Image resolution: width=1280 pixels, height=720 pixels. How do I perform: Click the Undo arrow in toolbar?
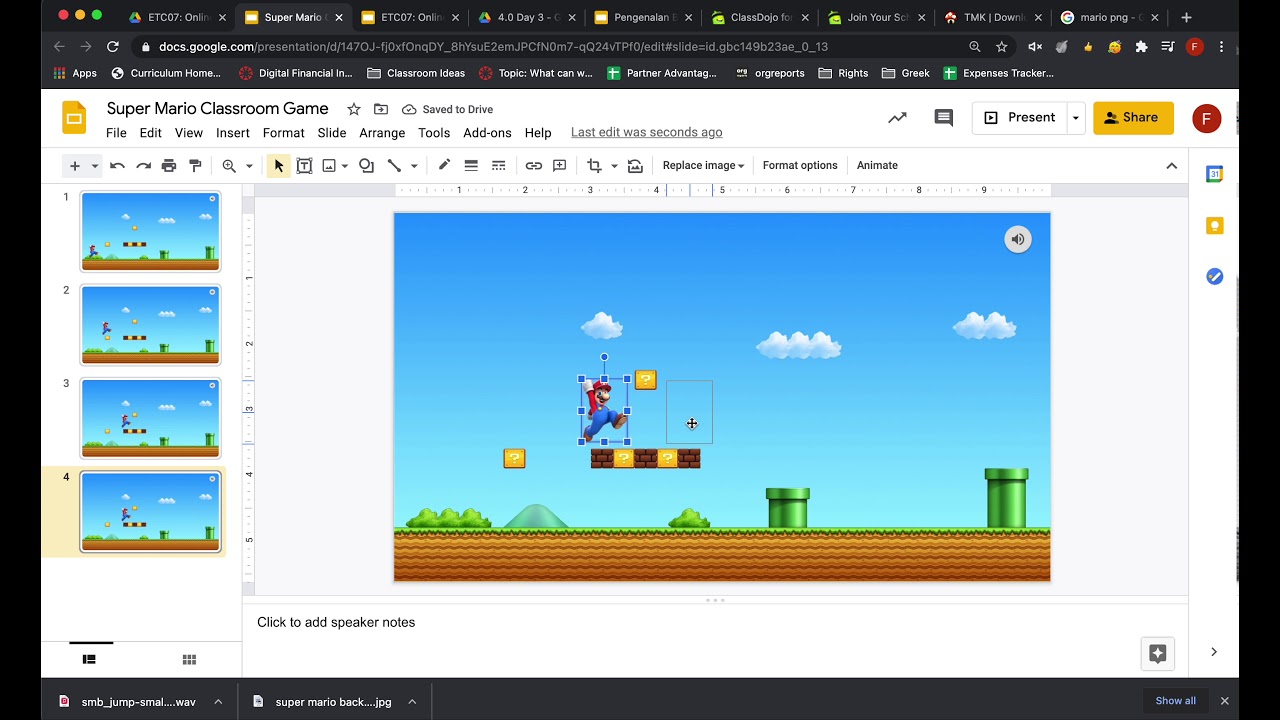click(x=117, y=166)
